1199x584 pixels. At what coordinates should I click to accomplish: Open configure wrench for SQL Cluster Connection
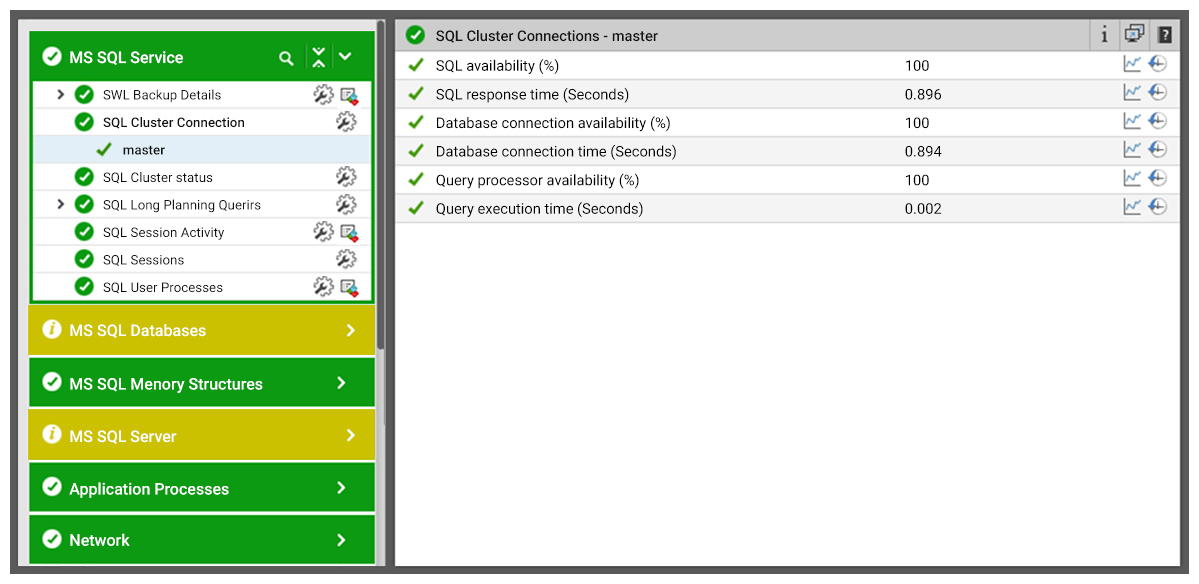pyautogui.click(x=346, y=122)
